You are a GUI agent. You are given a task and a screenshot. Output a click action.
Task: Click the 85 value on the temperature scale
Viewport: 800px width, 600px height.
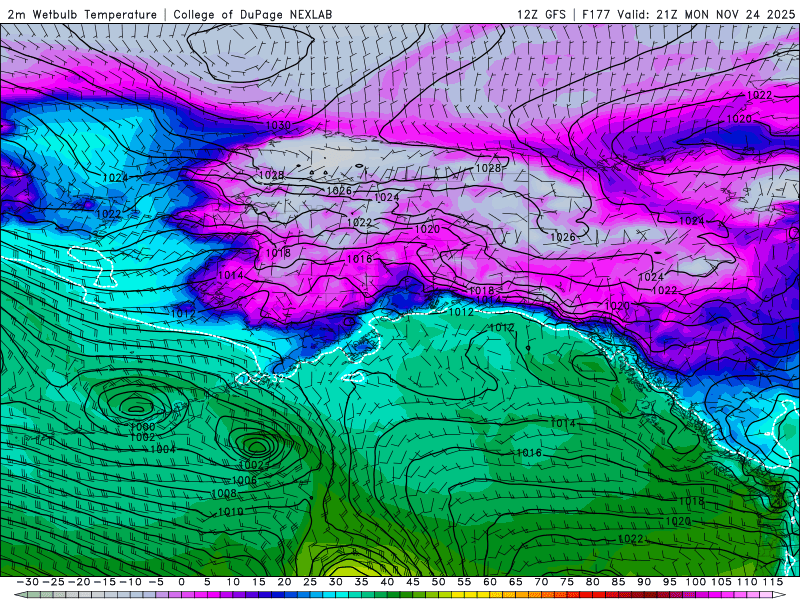click(x=618, y=582)
